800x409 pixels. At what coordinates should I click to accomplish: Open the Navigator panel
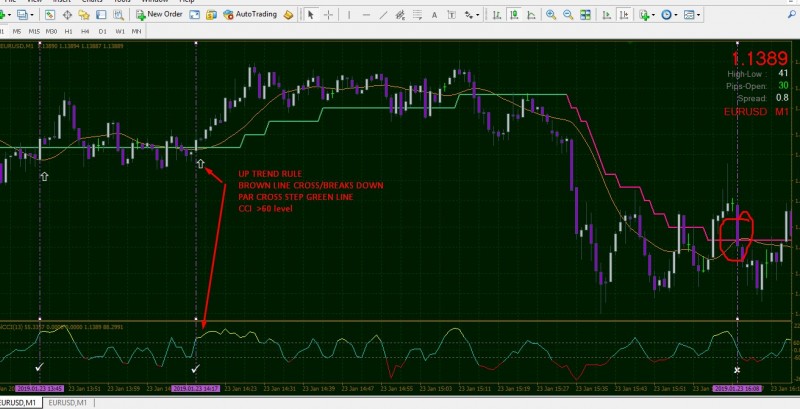[x=84, y=15]
